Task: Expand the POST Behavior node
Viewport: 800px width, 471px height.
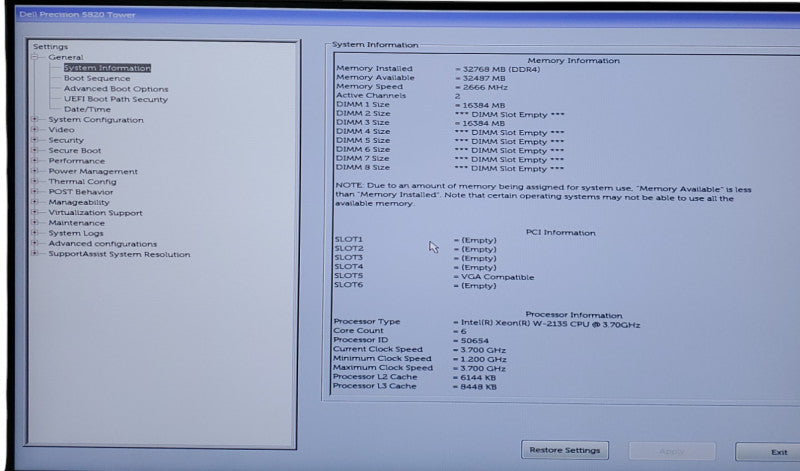Action: coord(35,192)
